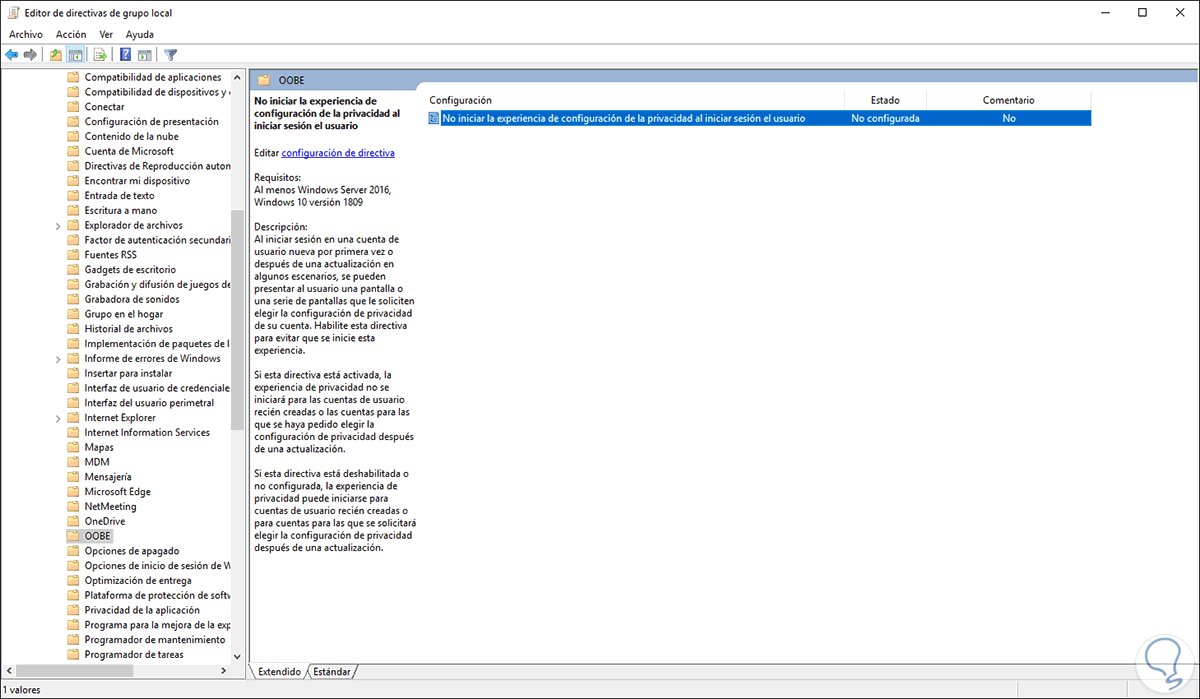Click the Back arrow toolbar icon
The width and height of the screenshot is (1200, 699).
[x=12, y=55]
